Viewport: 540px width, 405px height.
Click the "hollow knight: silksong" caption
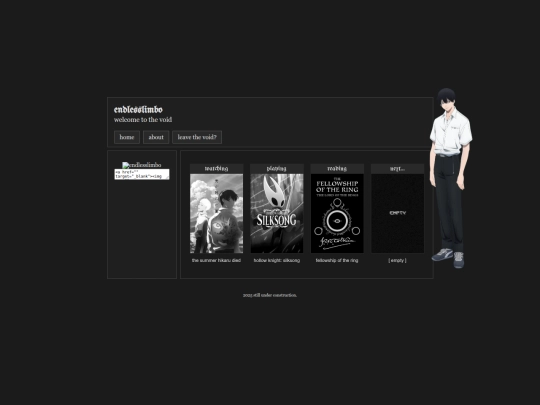point(277,260)
